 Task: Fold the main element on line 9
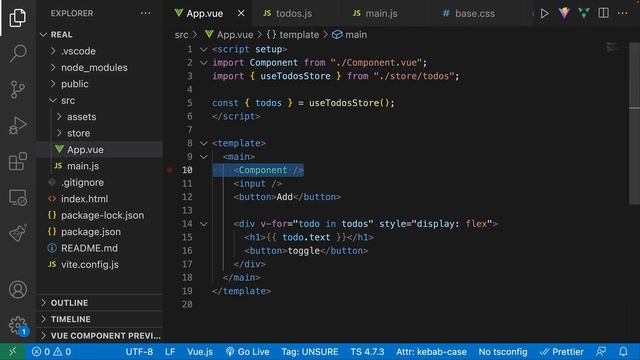click(x=203, y=157)
